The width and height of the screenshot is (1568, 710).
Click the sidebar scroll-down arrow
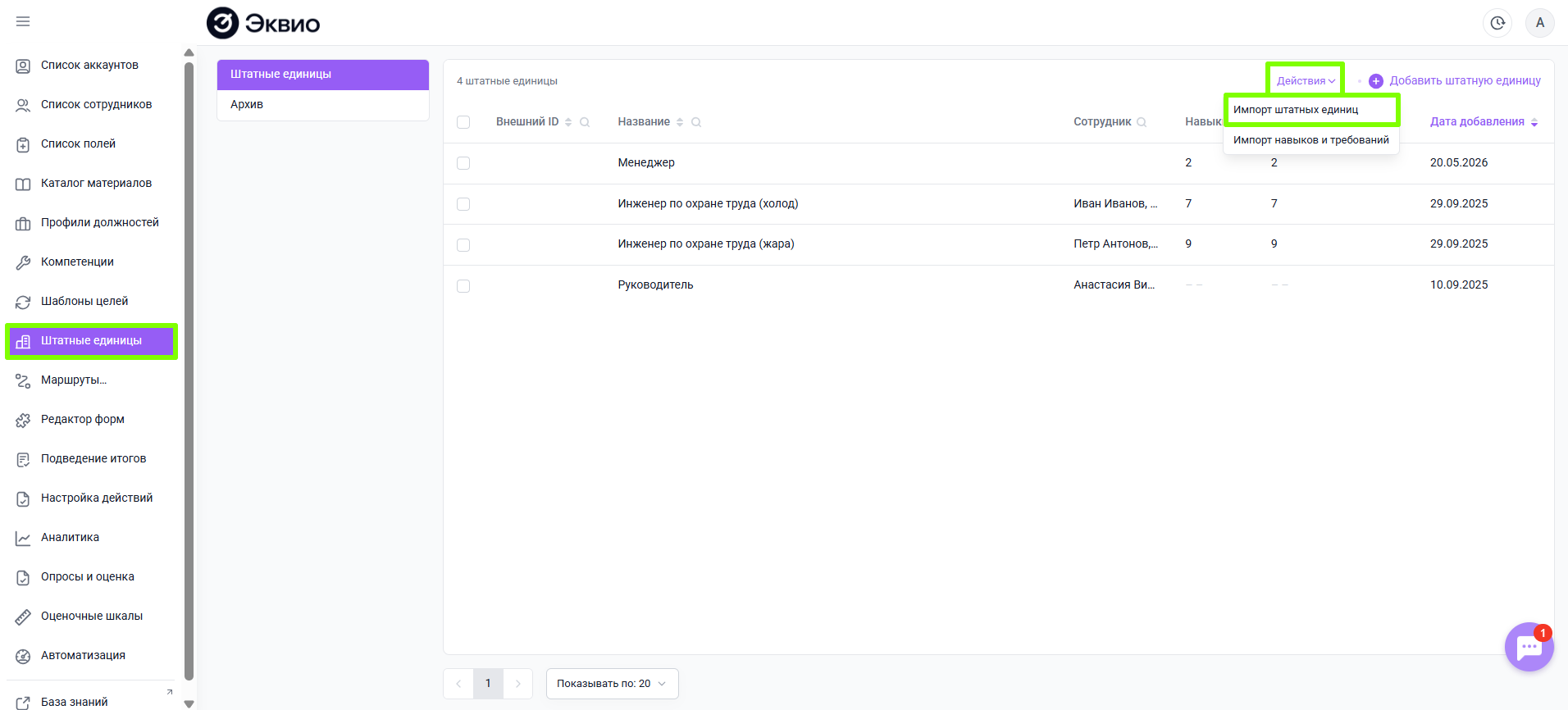[189, 703]
